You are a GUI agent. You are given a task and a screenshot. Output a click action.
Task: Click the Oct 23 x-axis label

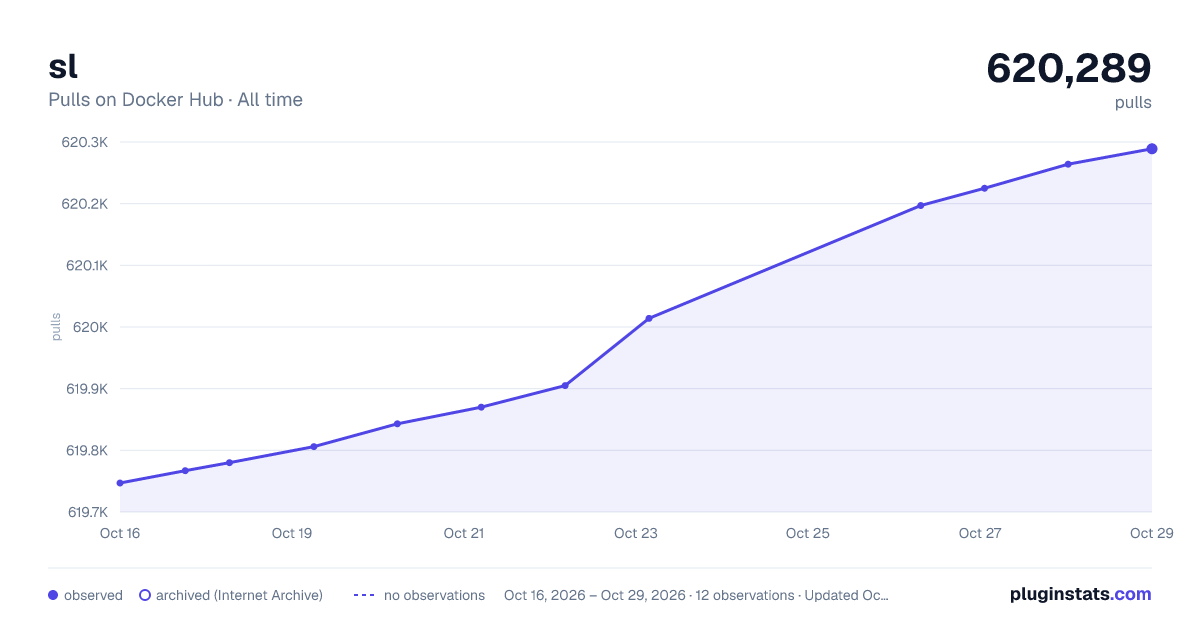(x=636, y=533)
